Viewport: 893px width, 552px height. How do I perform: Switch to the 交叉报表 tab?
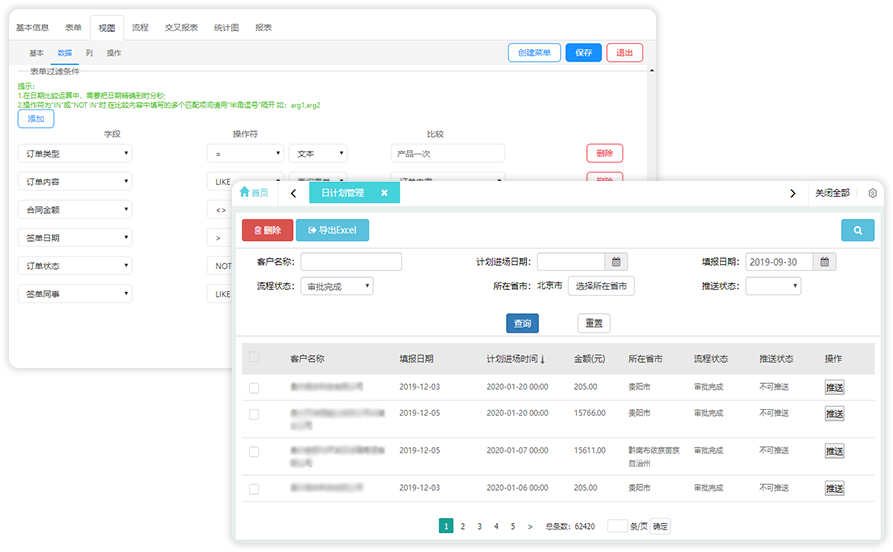click(x=180, y=27)
